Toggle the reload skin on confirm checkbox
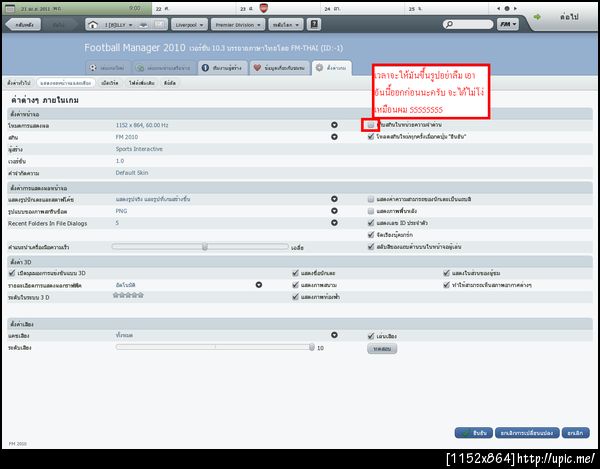Image resolution: width=600 pixels, height=469 pixels. pyautogui.click(x=370, y=137)
